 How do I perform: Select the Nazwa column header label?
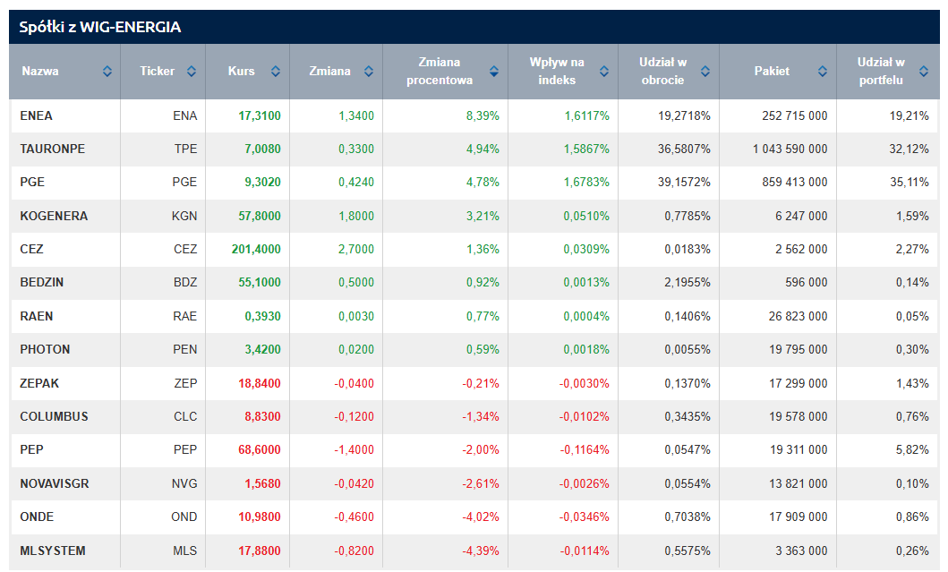click(x=40, y=72)
